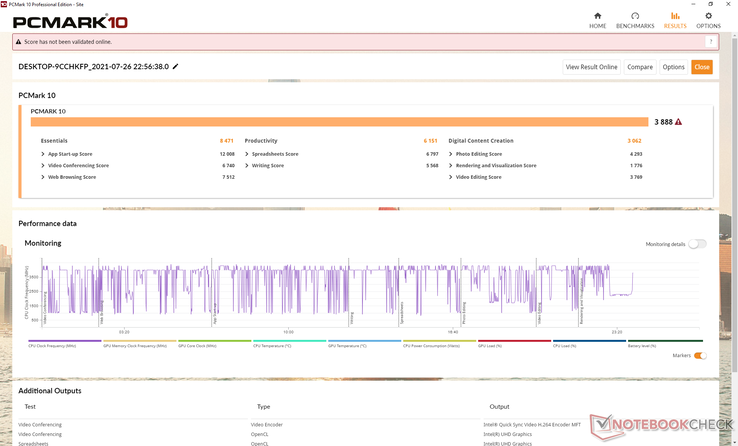Minimize the PCMark 10 window
738x446 pixels.
click(x=693, y=4)
